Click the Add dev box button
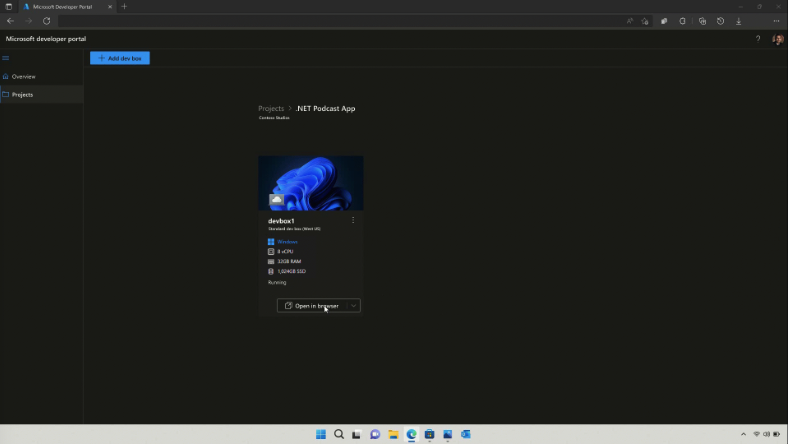 120,58
